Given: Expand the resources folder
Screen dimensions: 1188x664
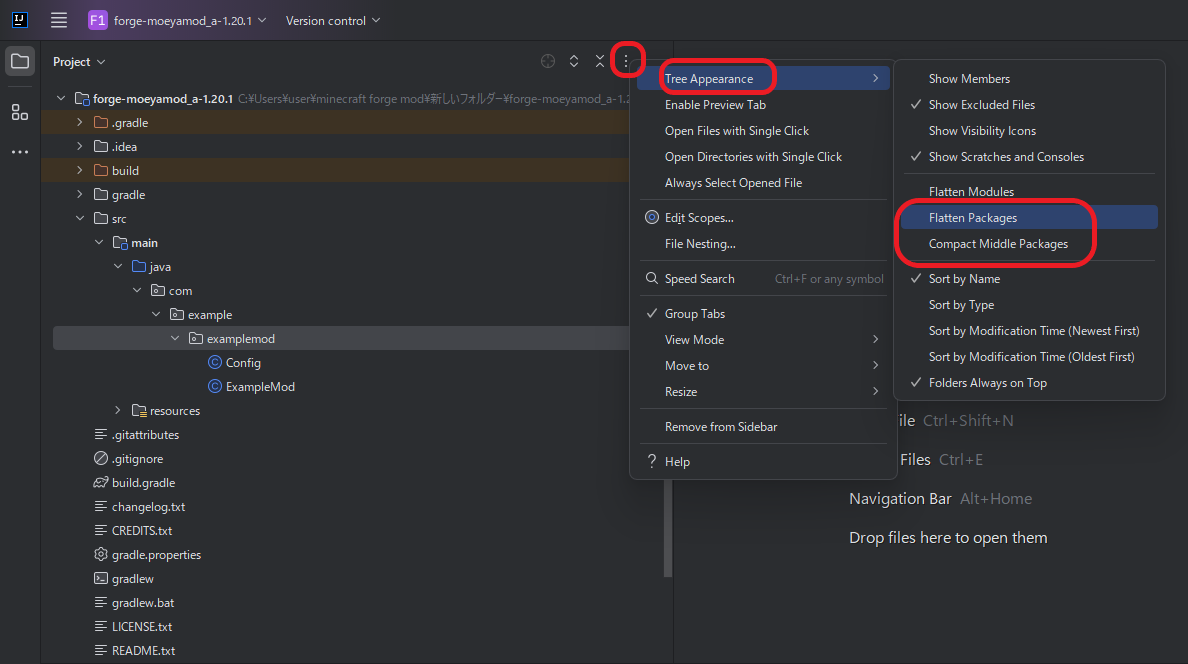Looking at the screenshot, I should click(118, 411).
